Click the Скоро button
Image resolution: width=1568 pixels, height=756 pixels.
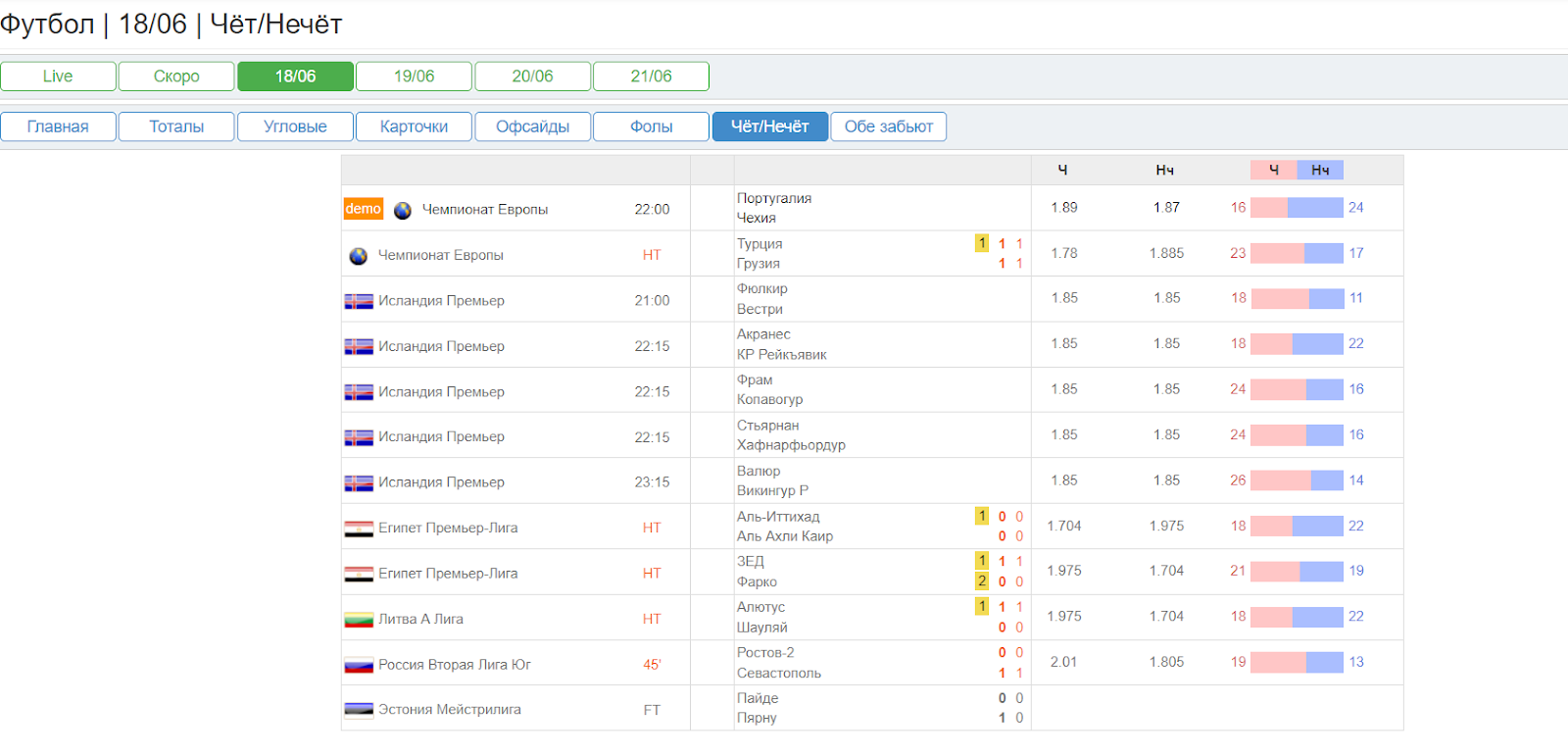point(176,76)
